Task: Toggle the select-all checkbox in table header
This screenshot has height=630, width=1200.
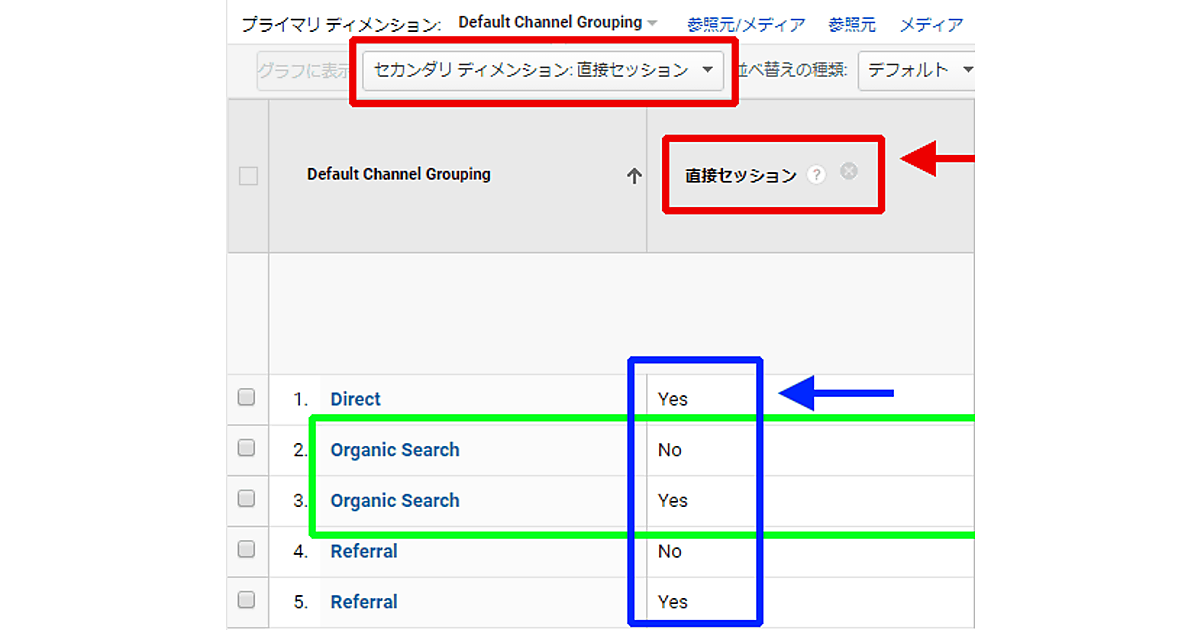Action: point(248,176)
